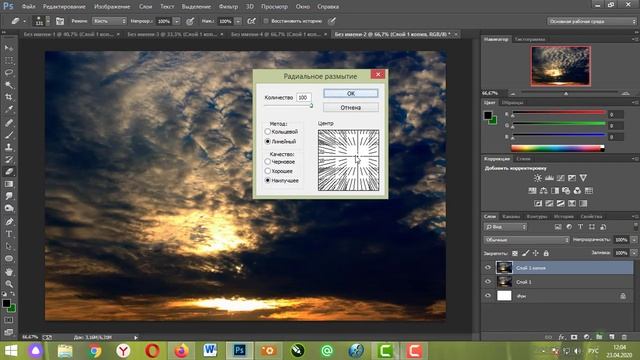Select the Clone Stamp tool
Image resolution: width=640 pixels, height=360 pixels.
[x=9, y=147]
